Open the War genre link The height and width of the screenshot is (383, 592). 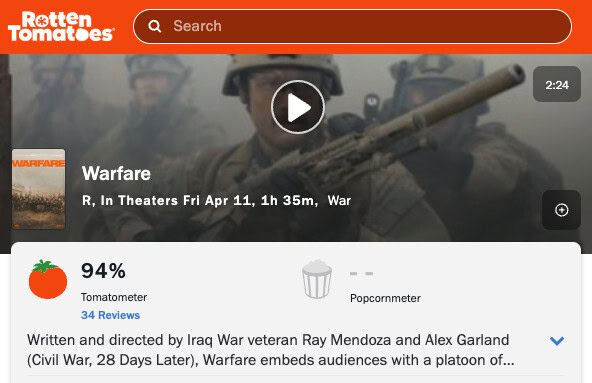[x=339, y=201]
